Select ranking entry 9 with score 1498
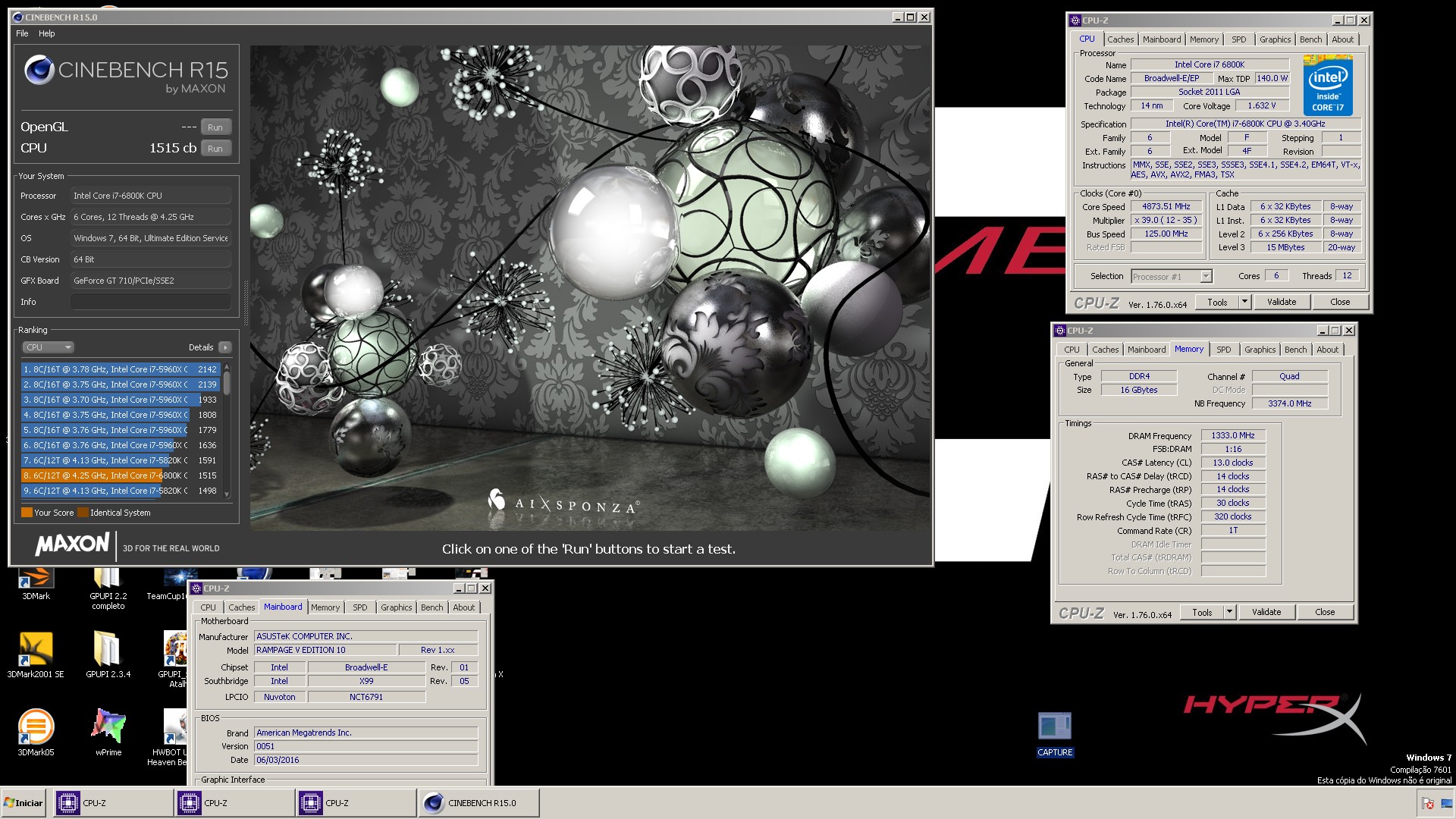Screen dimensions: 1456x819 click(x=121, y=491)
